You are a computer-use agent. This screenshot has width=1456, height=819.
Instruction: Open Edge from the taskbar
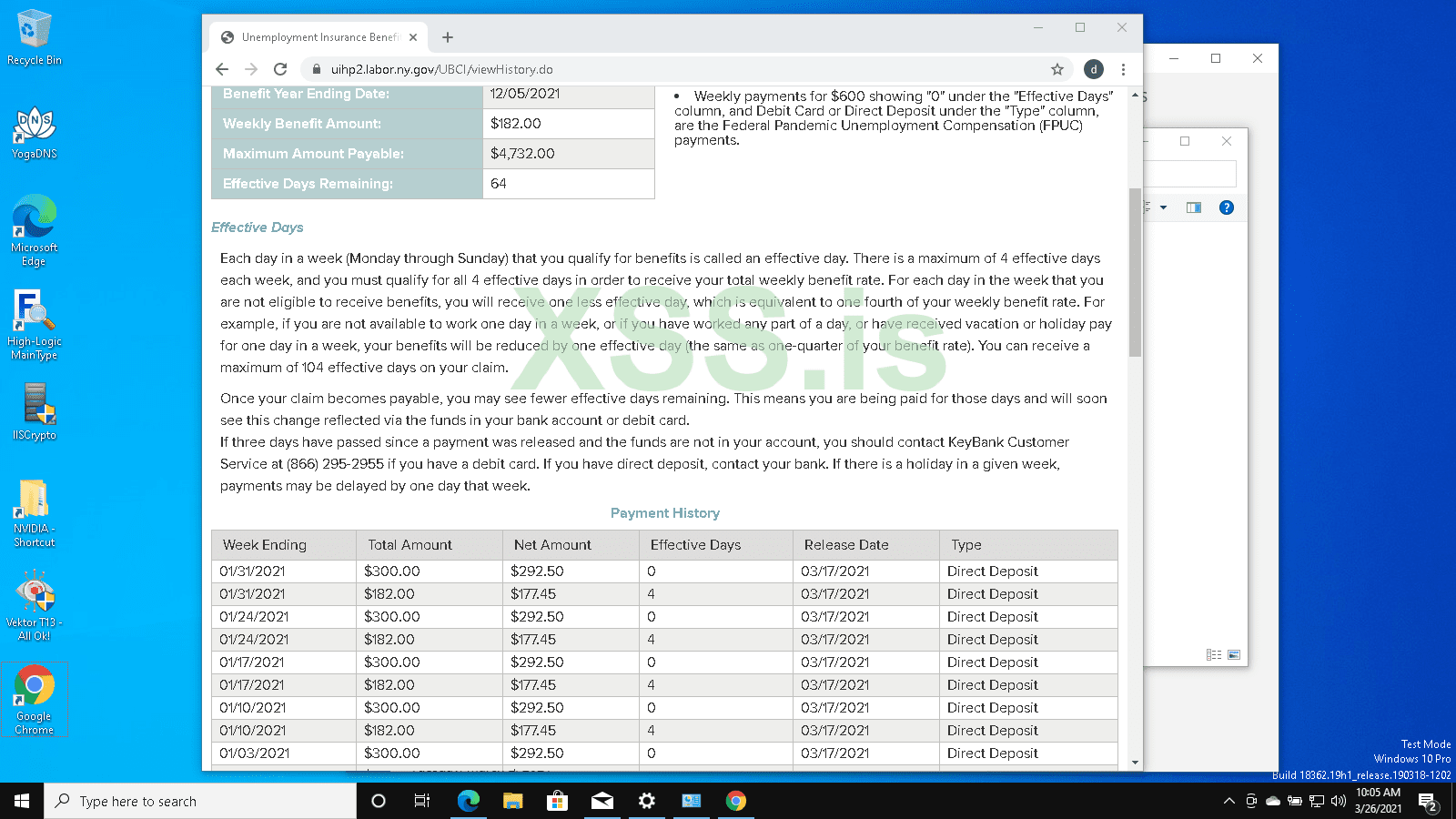click(468, 801)
